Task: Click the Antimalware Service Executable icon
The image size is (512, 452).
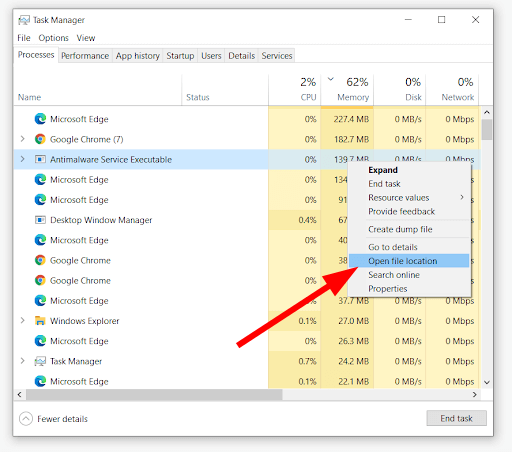Action: 40,159
